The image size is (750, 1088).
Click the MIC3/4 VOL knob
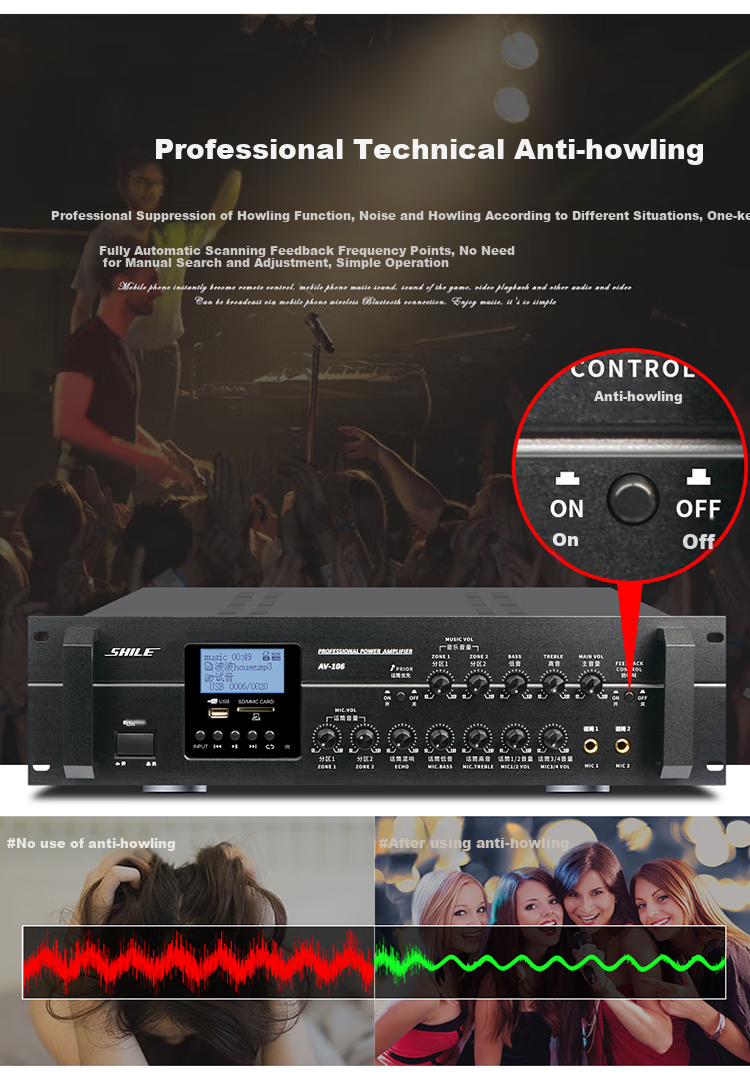click(x=553, y=739)
